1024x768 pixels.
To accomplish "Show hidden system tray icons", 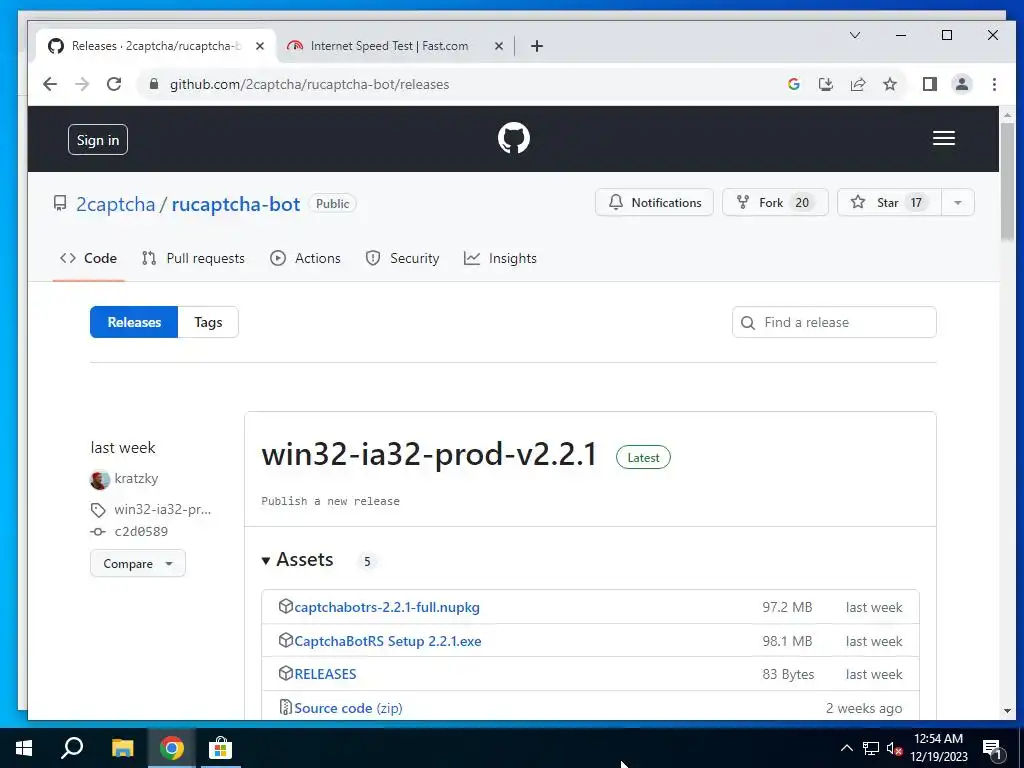I will pyautogui.click(x=846, y=748).
